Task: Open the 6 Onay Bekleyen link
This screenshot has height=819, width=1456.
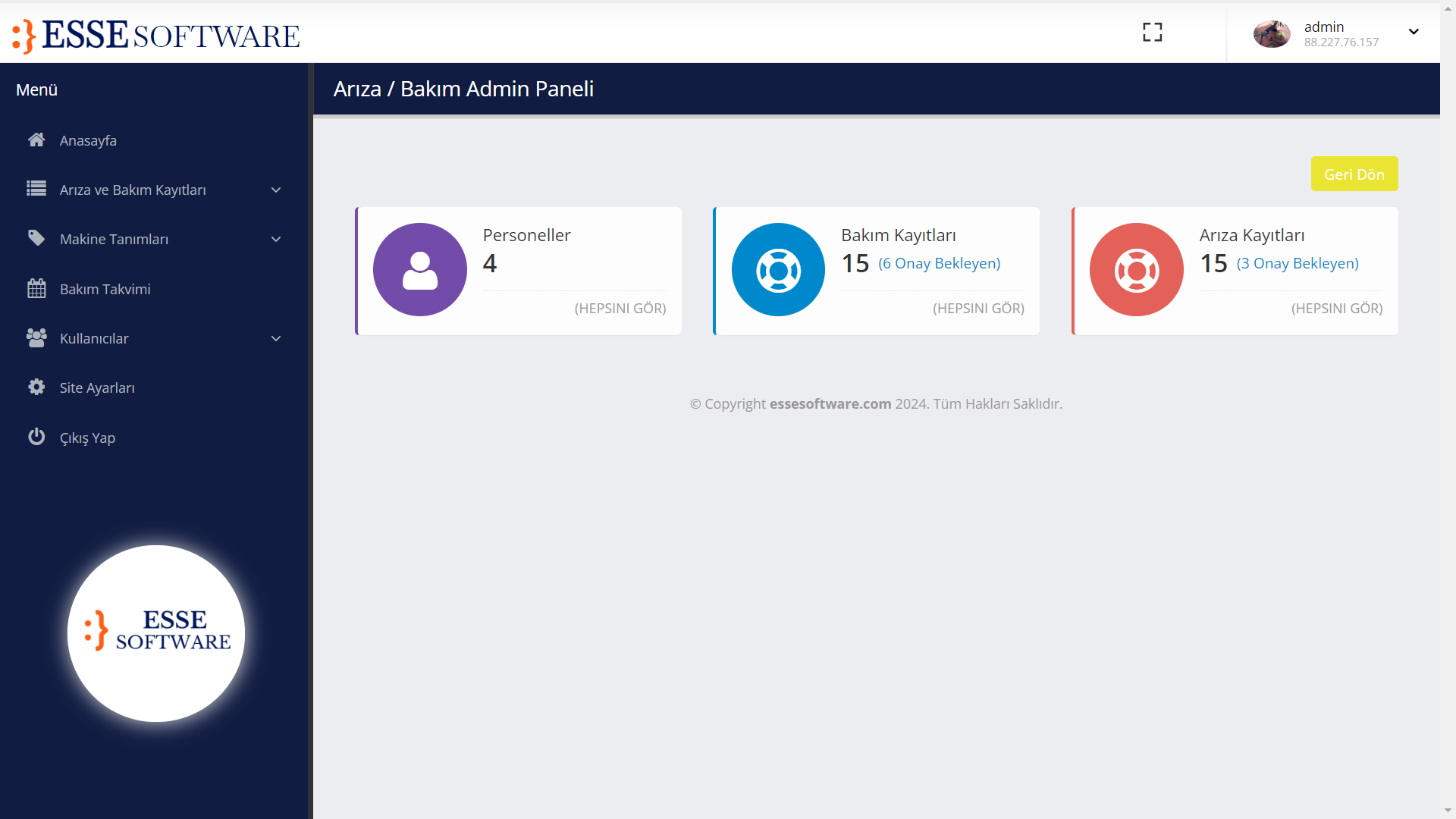Action: point(939,263)
